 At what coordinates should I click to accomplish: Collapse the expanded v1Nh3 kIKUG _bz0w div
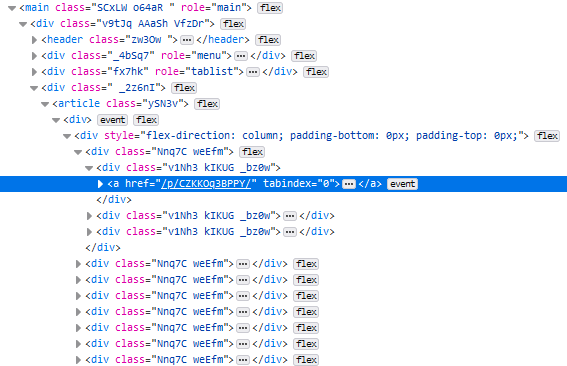click(x=89, y=168)
